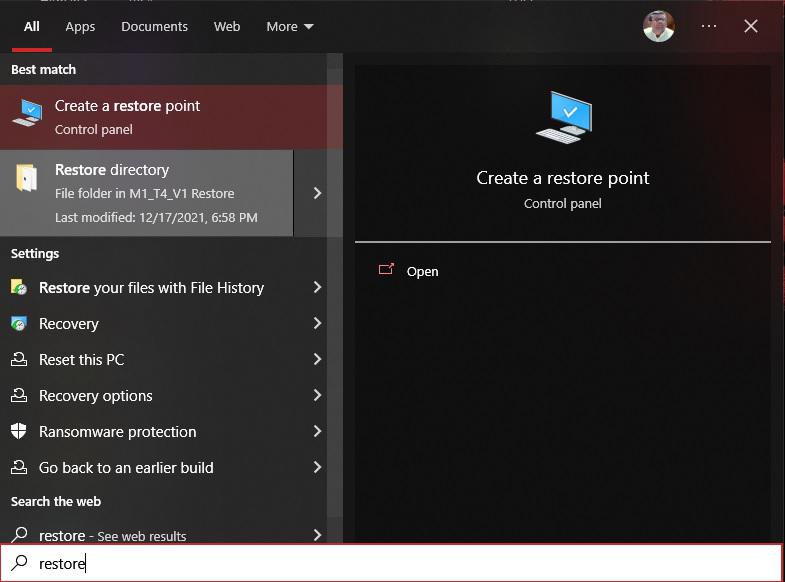Open the More filter dropdown
This screenshot has width=785, height=582.
pyautogui.click(x=289, y=27)
